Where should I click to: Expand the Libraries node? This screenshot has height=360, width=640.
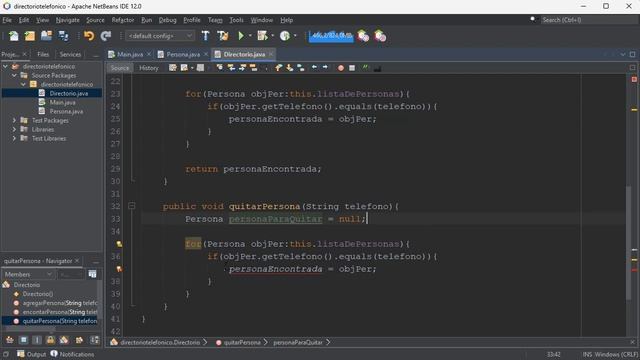[14, 129]
